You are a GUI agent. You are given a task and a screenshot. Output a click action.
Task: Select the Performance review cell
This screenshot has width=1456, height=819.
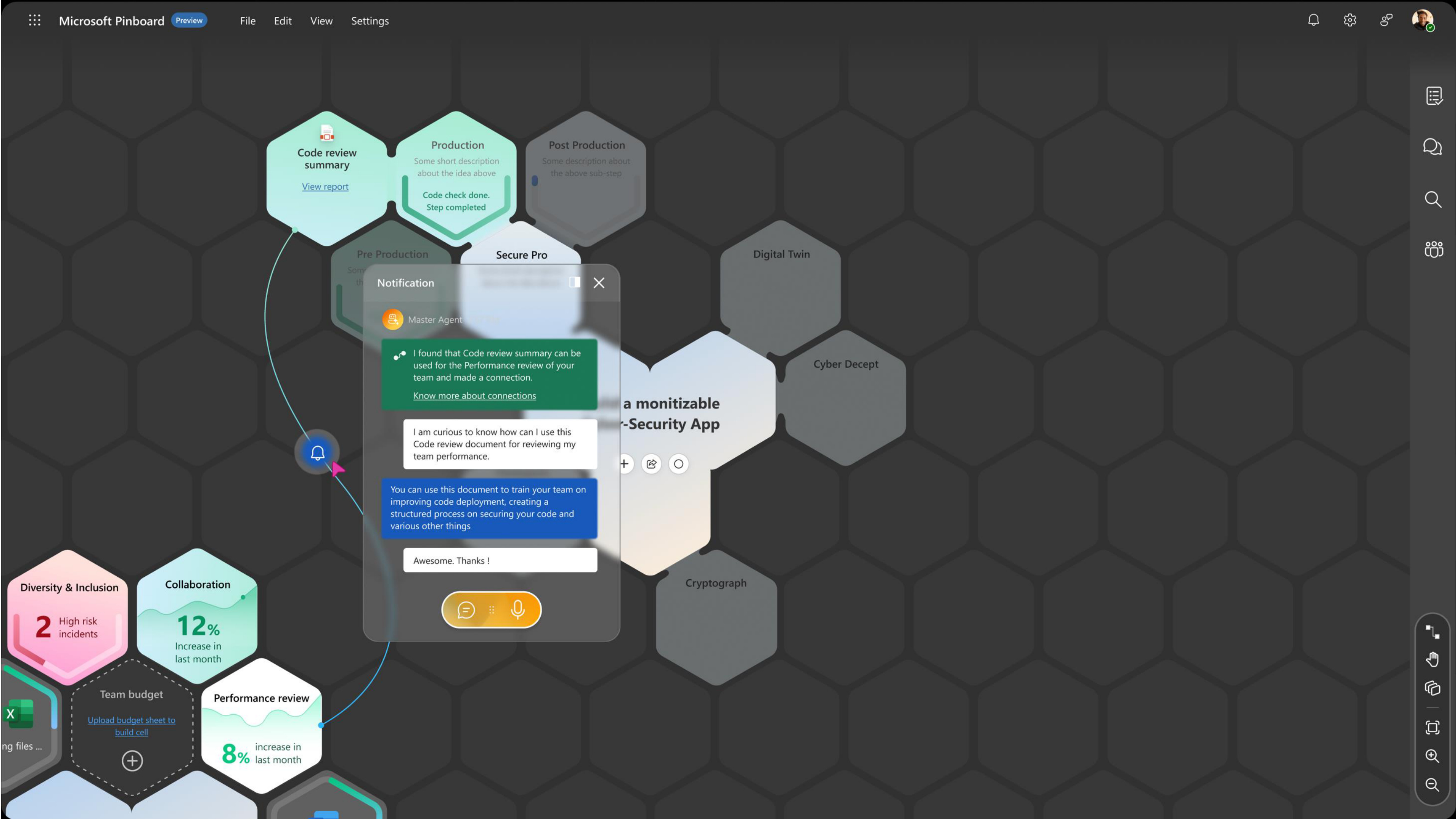click(x=262, y=726)
